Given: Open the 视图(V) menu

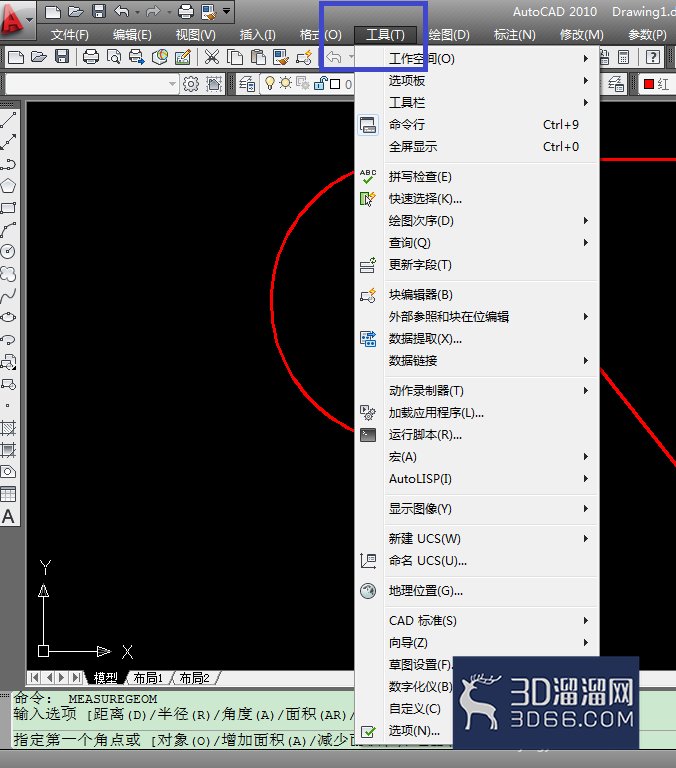Looking at the screenshot, I should pyautogui.click(x=195, y=35).
